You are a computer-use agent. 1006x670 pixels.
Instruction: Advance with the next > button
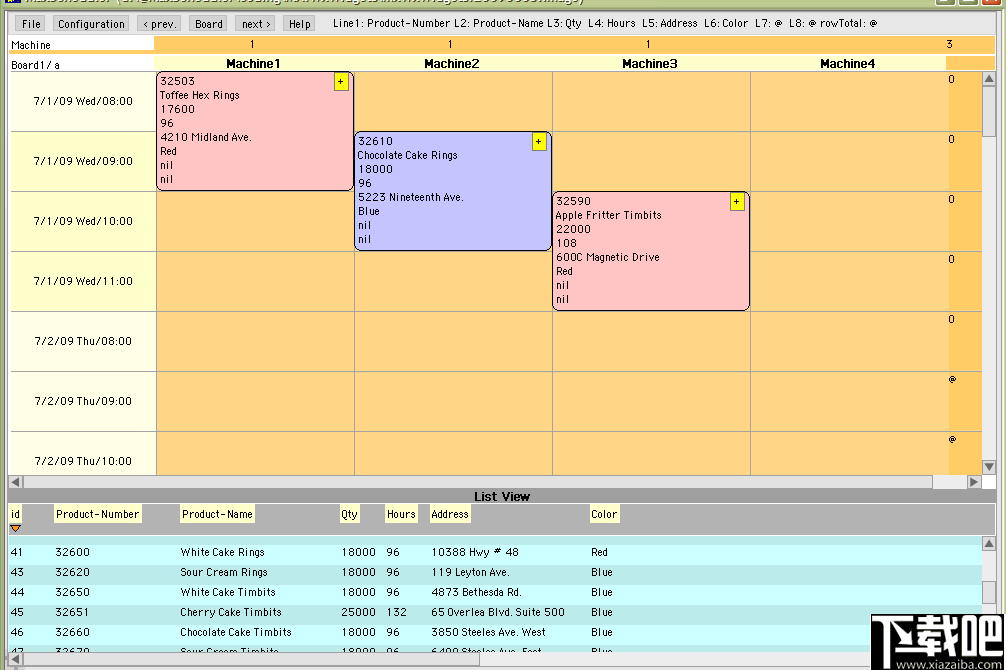(254, 23)
